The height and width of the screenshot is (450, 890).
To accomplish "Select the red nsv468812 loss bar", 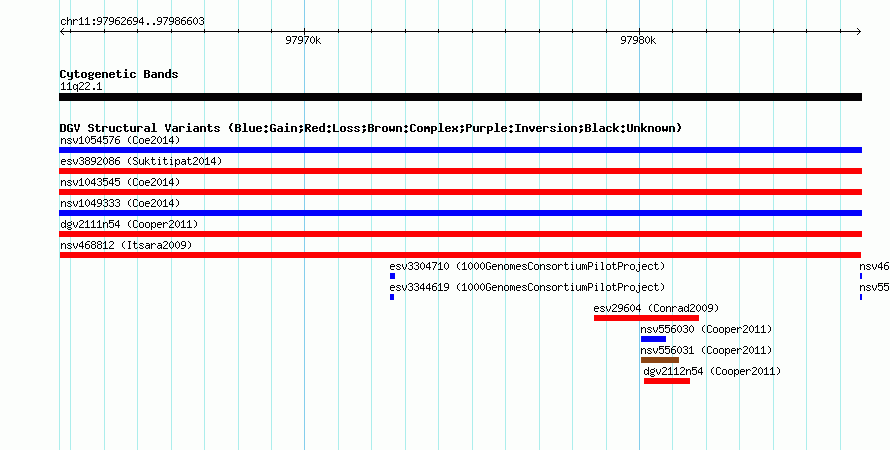I will (x=460, y=255).
